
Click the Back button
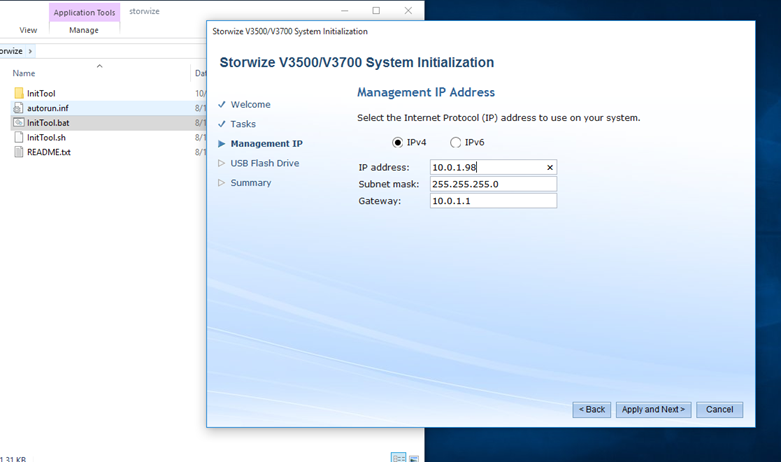click(x=591, y=410)
